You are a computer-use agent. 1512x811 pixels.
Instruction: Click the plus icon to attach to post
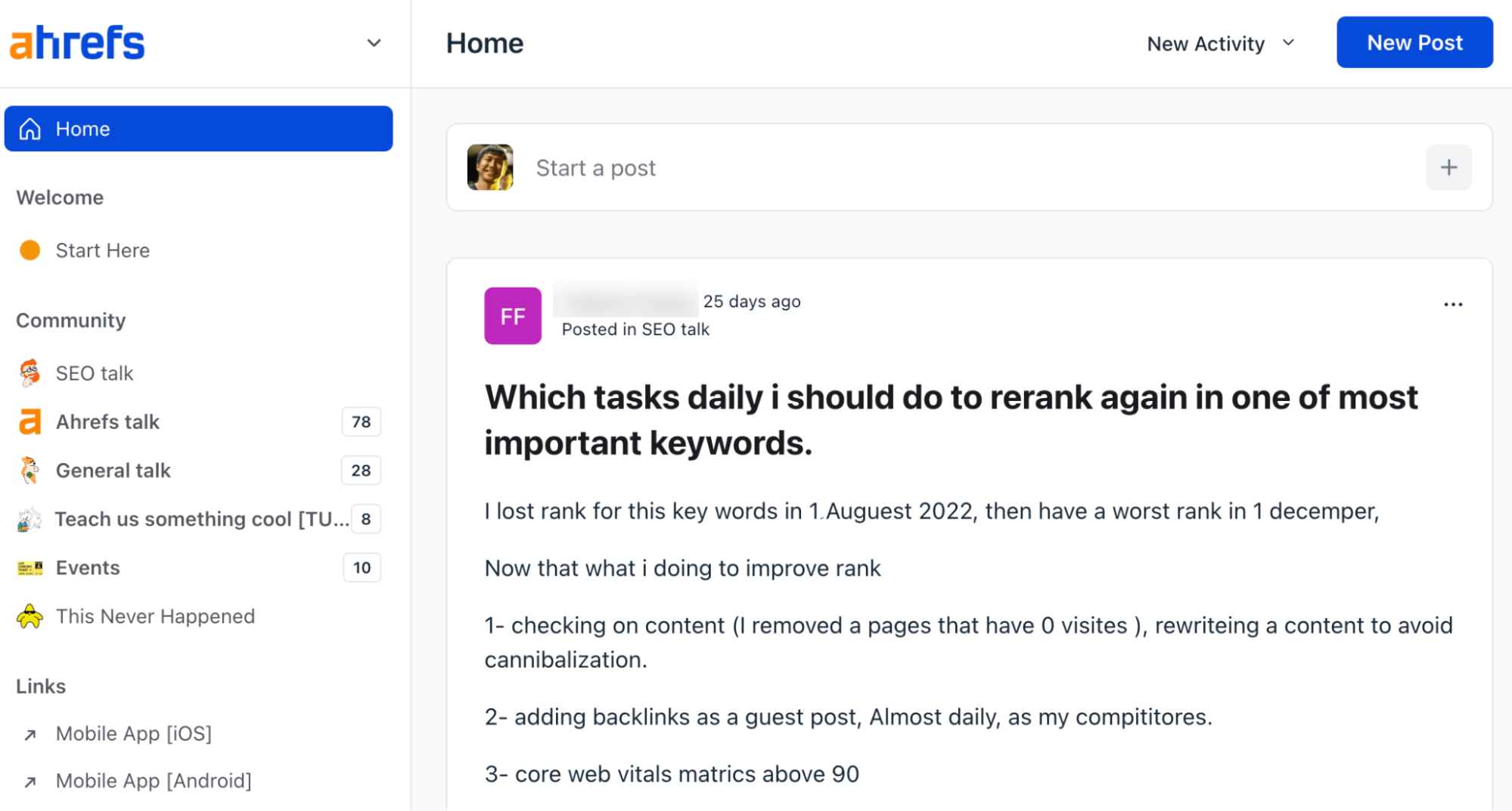tap(1448, 167)
